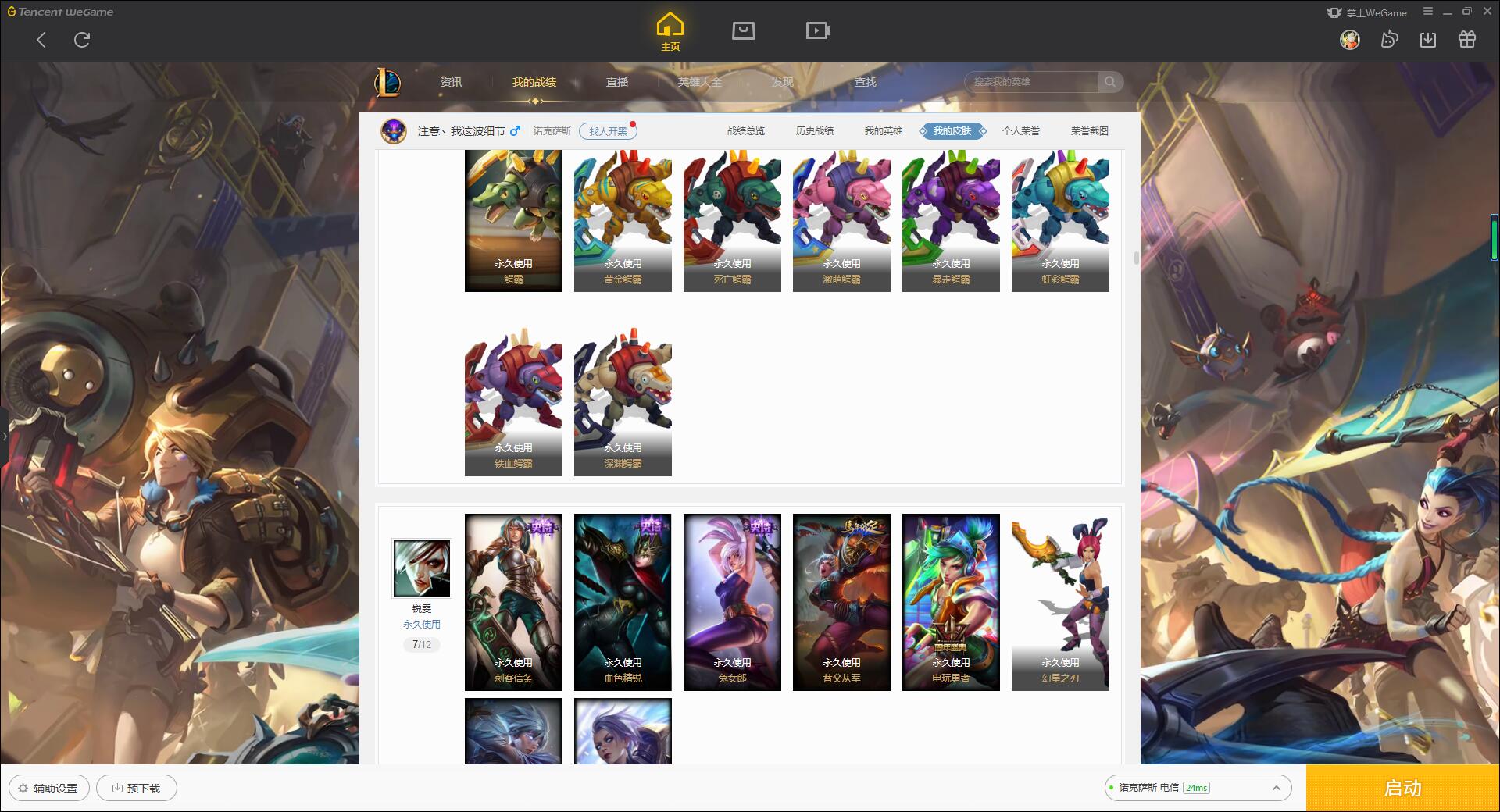Open the download manager icon

pyautogui.click(x=1428, y=39)
